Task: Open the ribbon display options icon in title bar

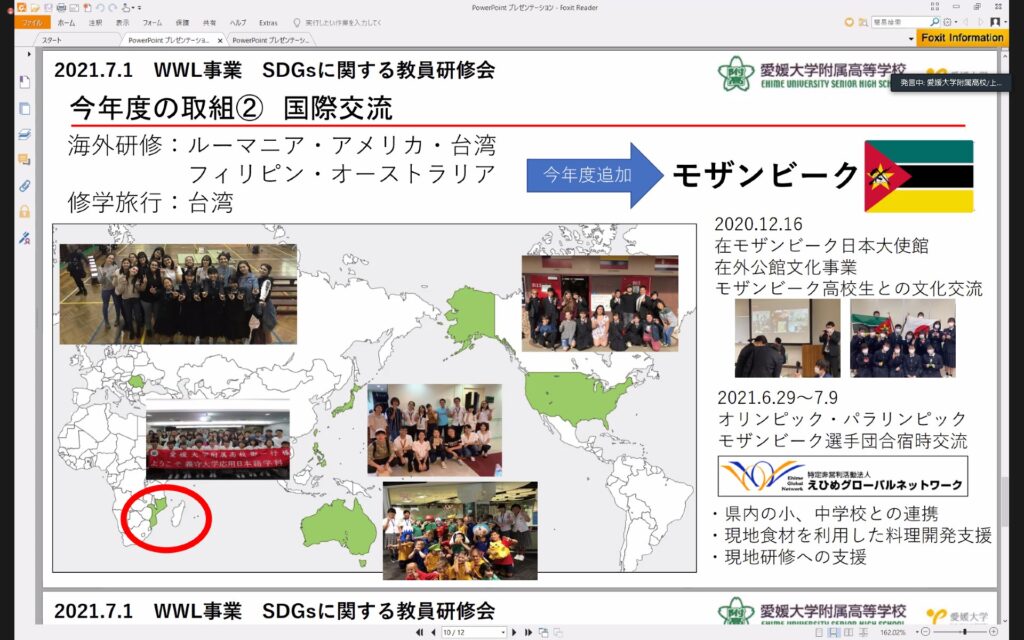Action: [x=935, y=7]
